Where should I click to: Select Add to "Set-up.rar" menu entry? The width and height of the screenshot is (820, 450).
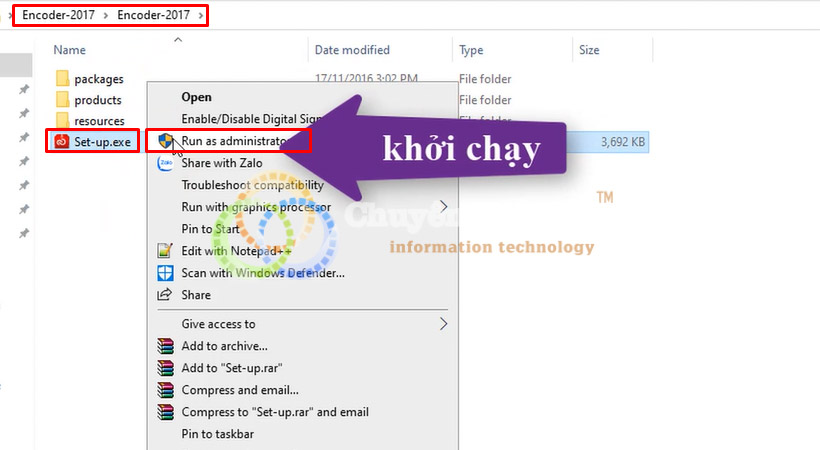pos(232,368)
